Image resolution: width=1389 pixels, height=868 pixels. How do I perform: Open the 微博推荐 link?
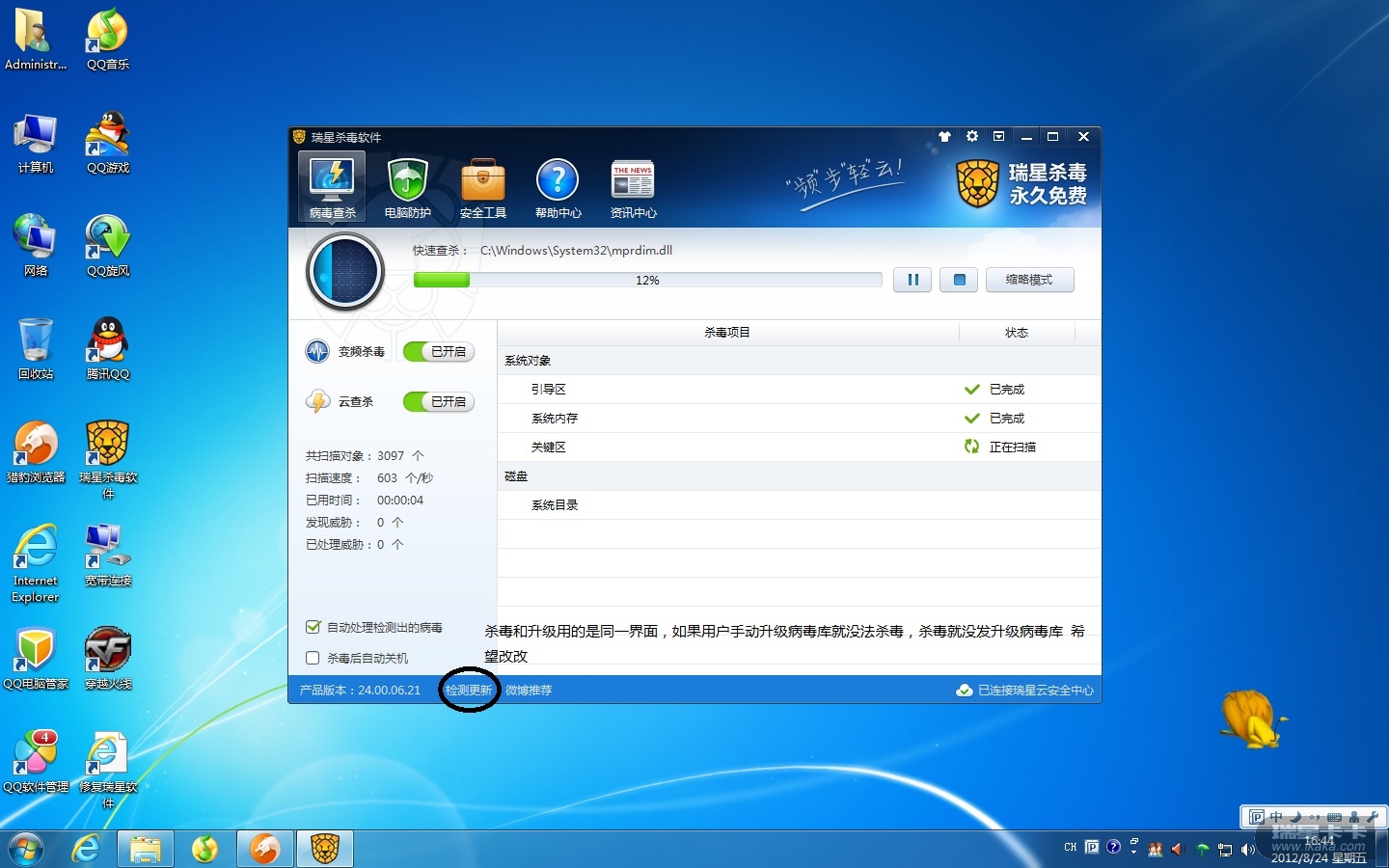(x=529, y=691)
